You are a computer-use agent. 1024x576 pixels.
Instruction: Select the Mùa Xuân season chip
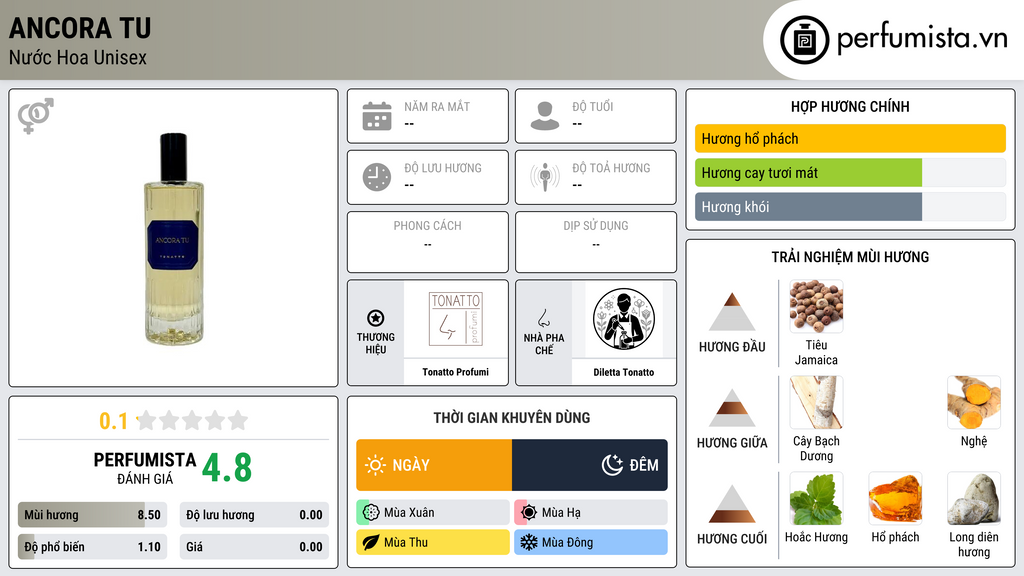[433, 513]
